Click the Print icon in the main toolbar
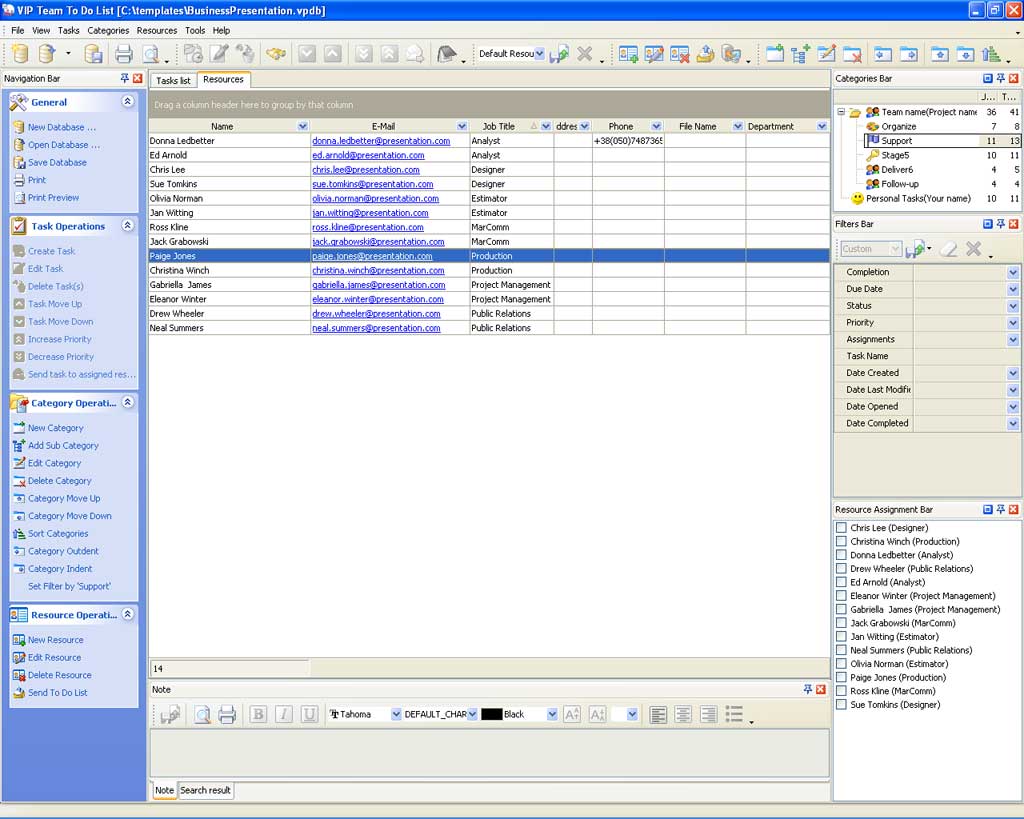 (123, 54)
